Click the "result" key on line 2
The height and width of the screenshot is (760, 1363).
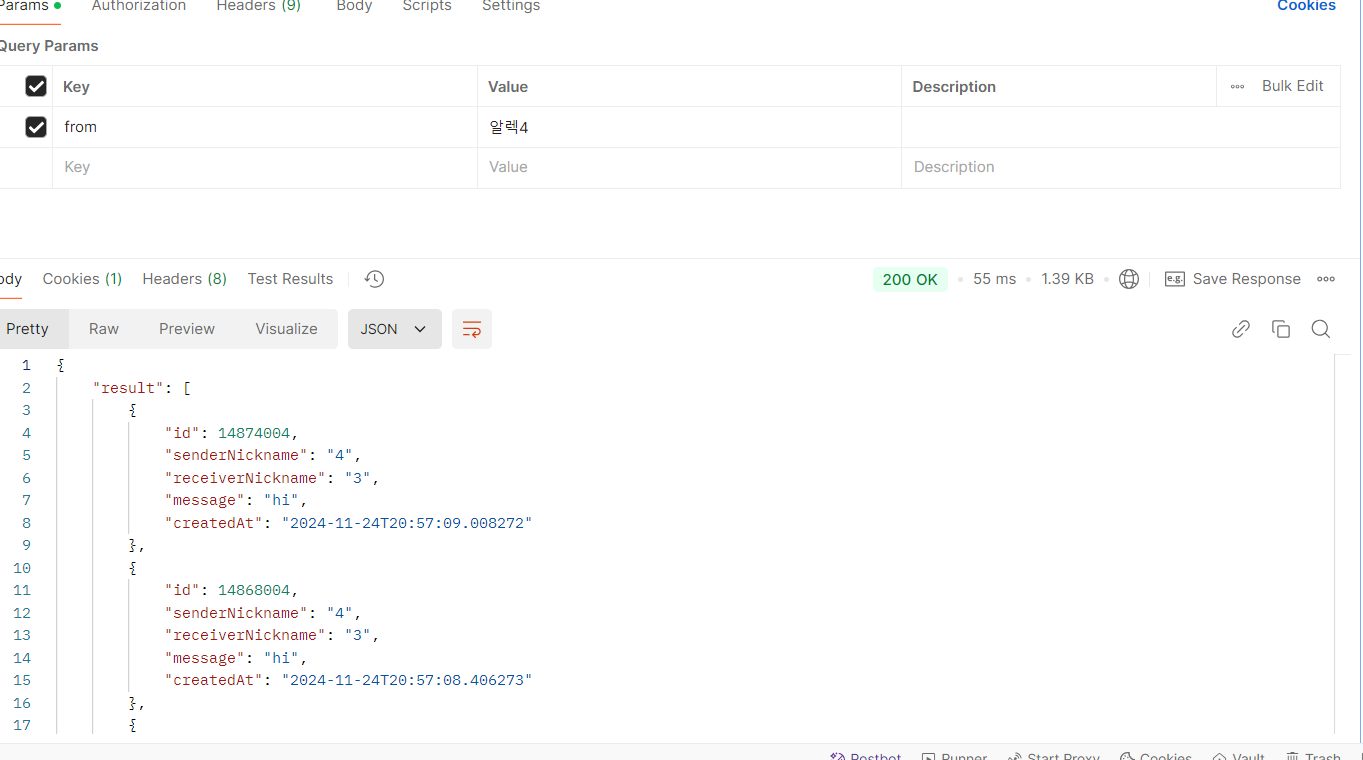[129, 388]
